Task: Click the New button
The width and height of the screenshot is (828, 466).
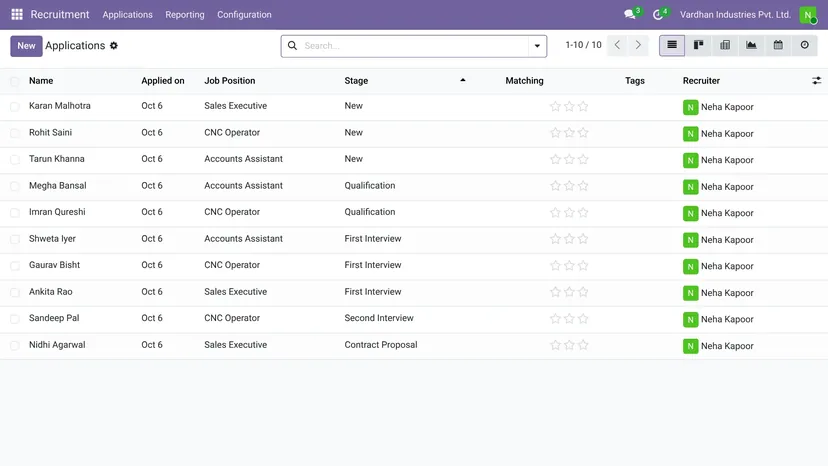Action: point(26,46)
